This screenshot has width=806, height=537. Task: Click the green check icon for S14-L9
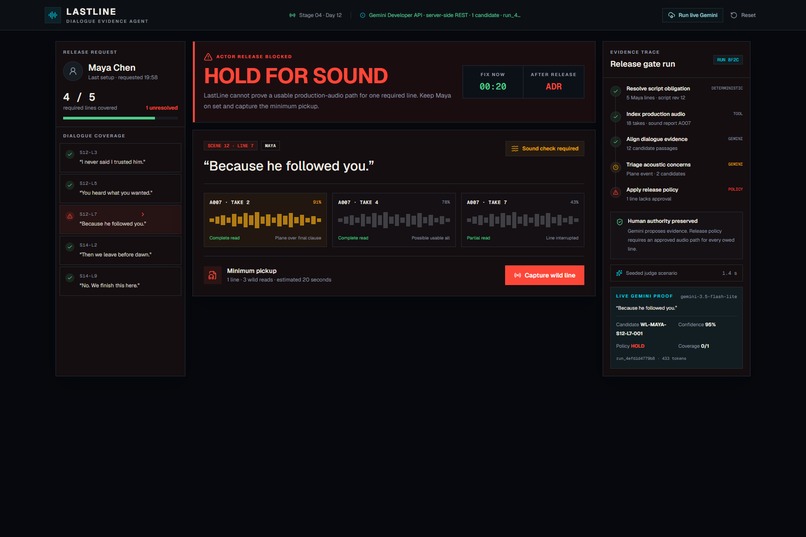click(70, 277)
